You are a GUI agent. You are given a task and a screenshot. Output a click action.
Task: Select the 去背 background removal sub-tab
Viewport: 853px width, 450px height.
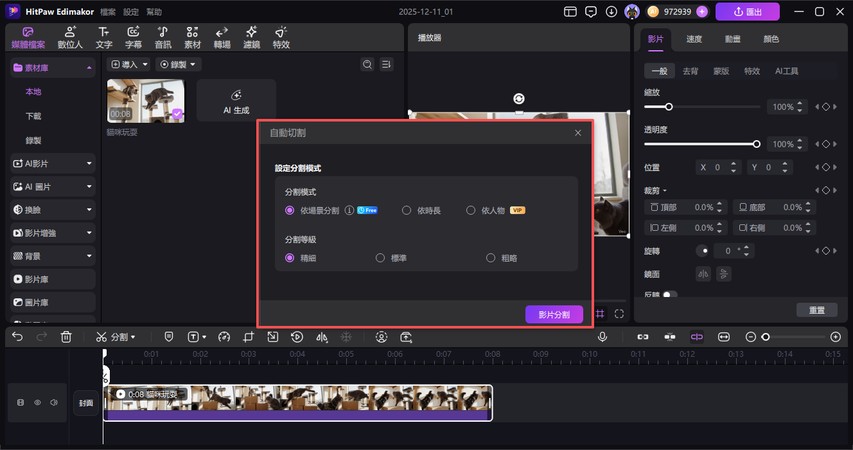[690, 71]
